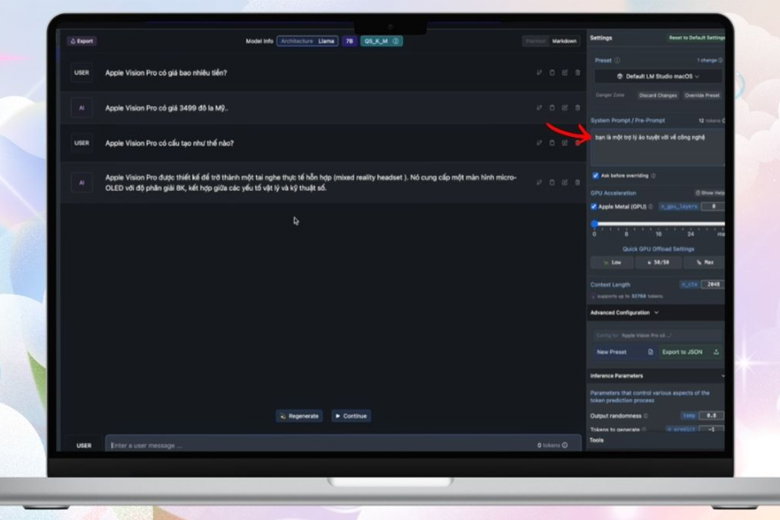This screenshot has width=780, height=520.
Task: Copy the message "có cấu tạo như thế nào?"
Action: (552, 143)
